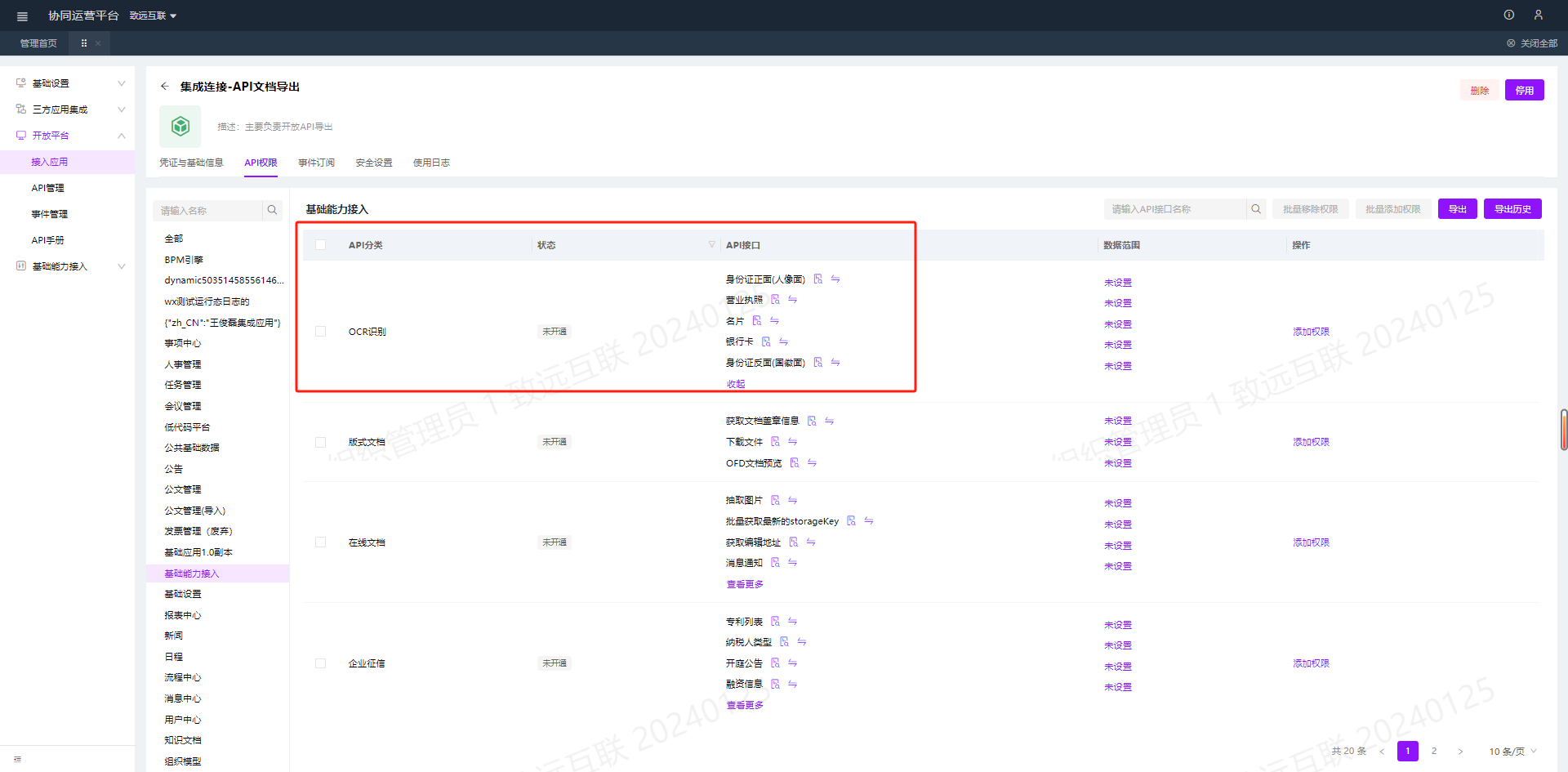The height and width of the screenshot is (772, 1568).
Task: Click the info icon in the top bar
Action: coord(1508,15)
